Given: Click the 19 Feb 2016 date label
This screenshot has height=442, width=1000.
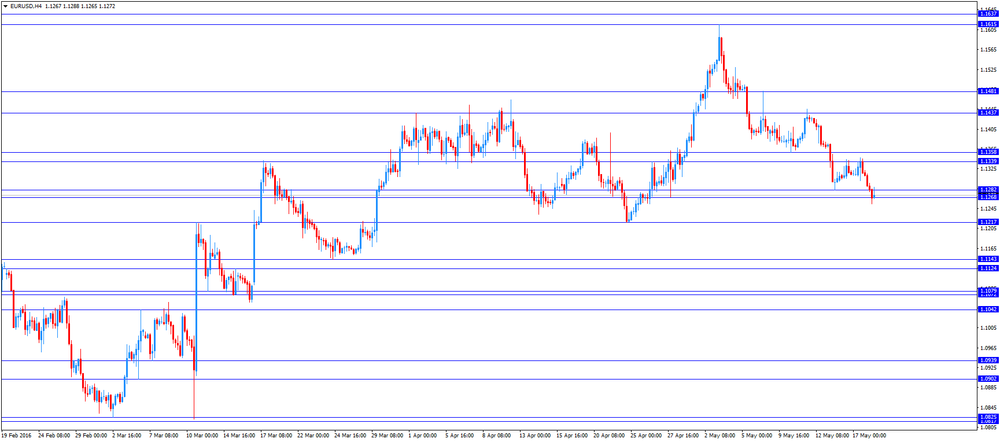Looking at the screenshot, I should 15,436.
